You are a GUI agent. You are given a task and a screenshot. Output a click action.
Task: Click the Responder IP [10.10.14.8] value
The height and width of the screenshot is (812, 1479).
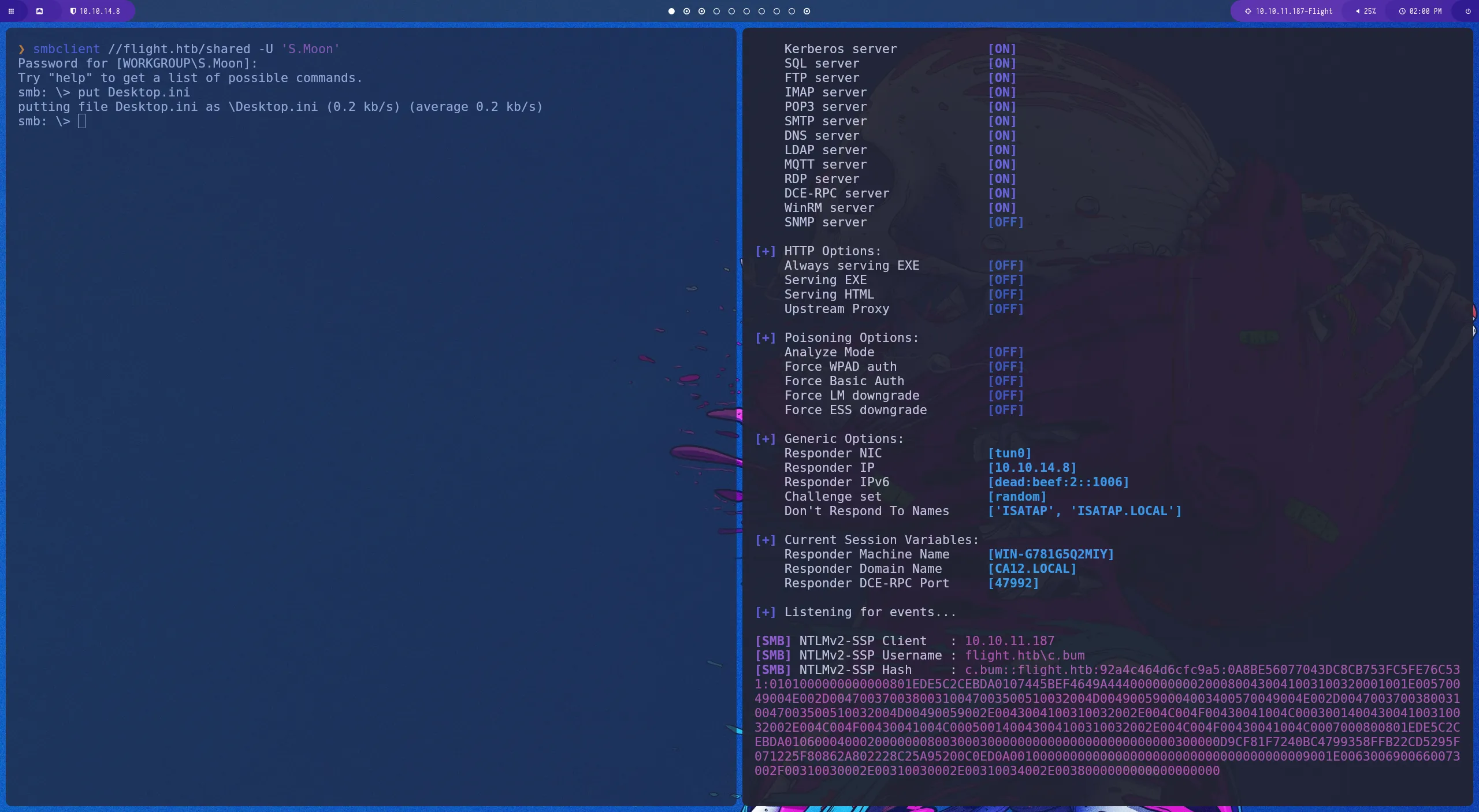[x=1032, y=468]
